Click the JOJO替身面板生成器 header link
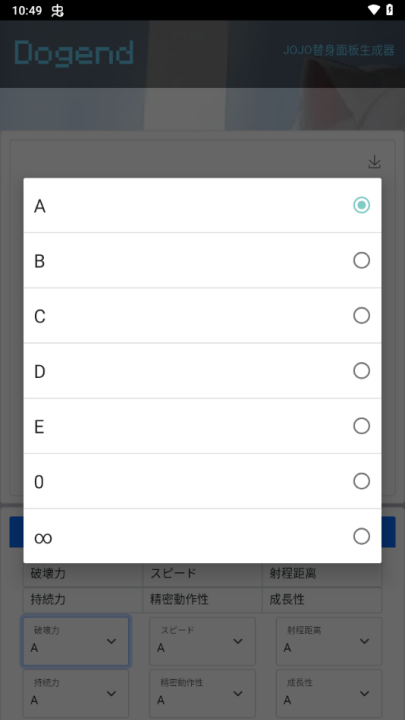This screenshot has height=720, width=405. [339, 50]
